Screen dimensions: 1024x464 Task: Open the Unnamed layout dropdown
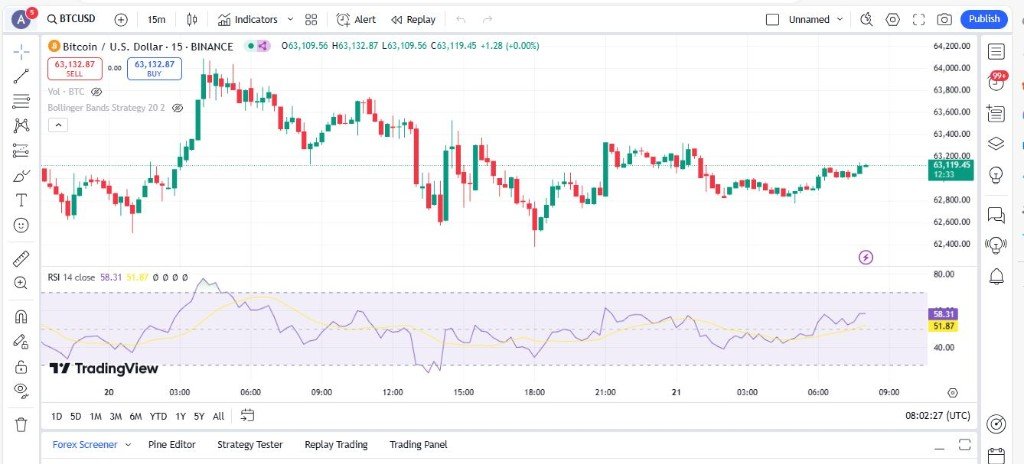click(816, 20)
